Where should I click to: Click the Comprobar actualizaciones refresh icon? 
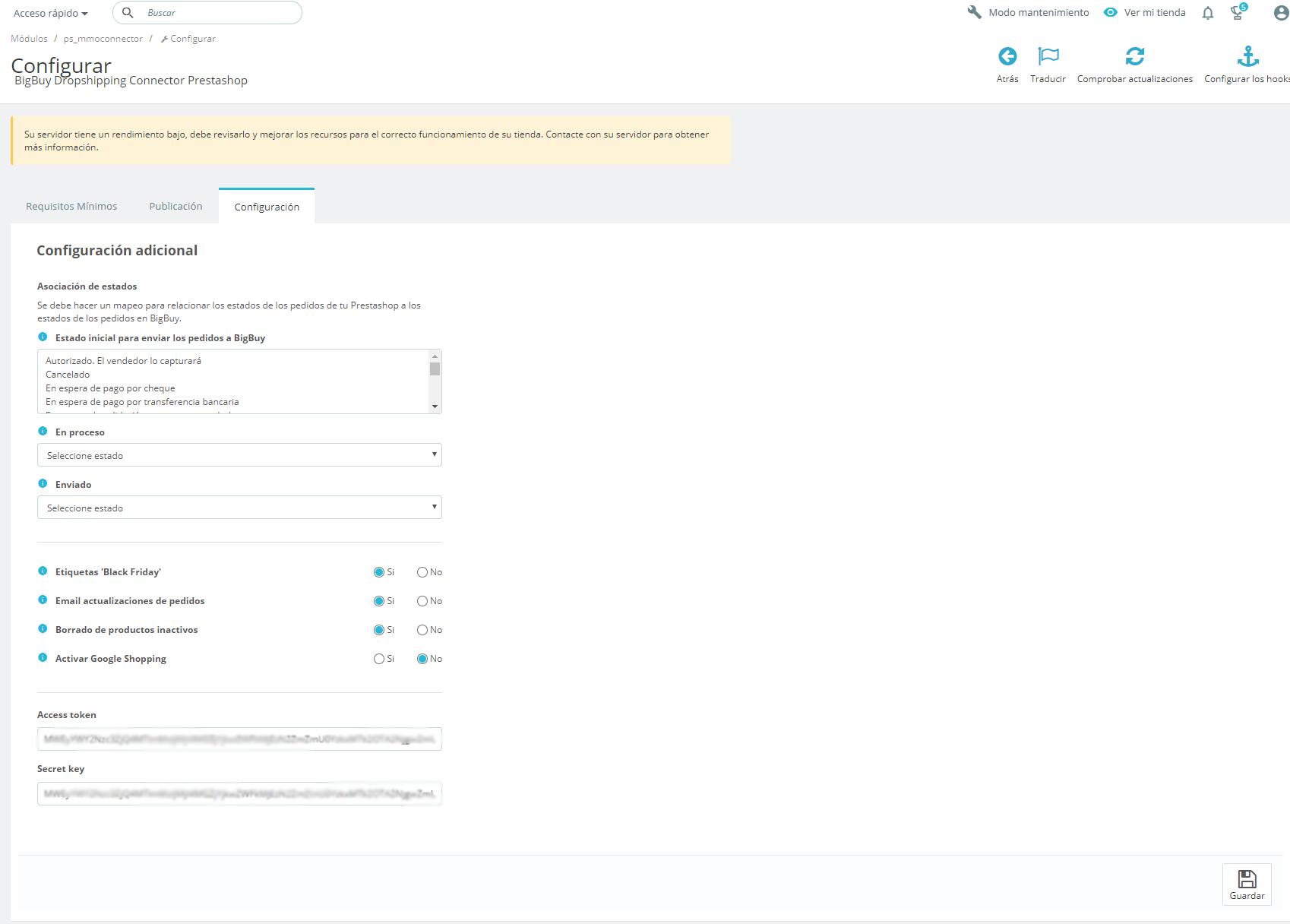pyautogui.click(x=1134, y=56)
